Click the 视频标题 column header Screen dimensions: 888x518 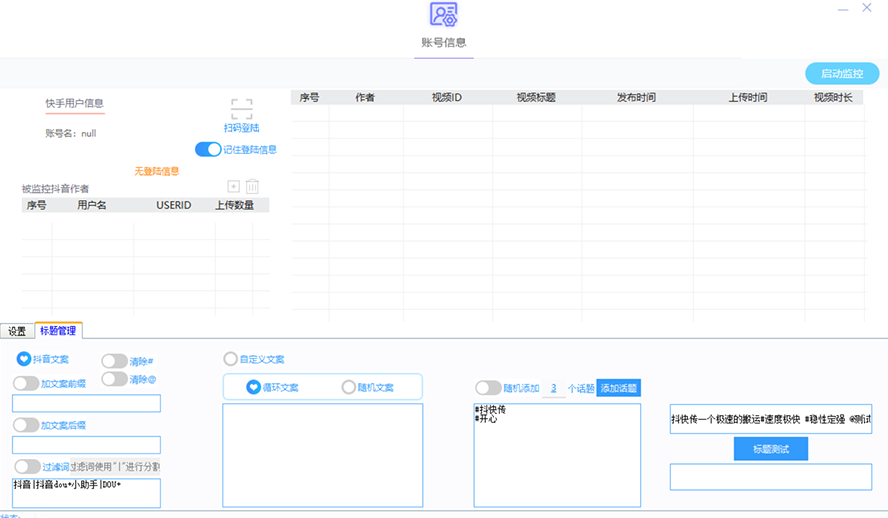(x=536, y=97)
